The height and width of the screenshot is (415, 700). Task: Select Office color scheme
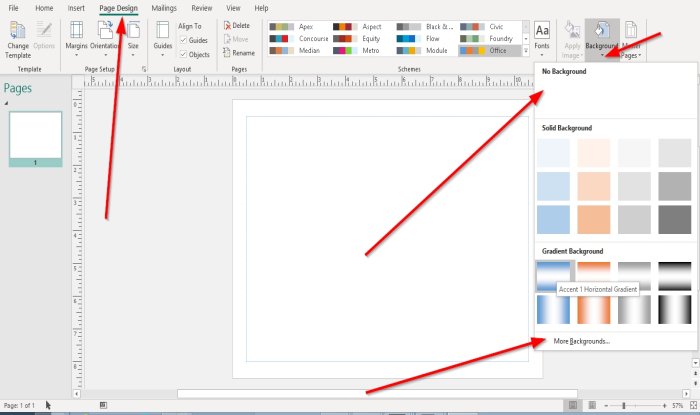coord(489,51)
